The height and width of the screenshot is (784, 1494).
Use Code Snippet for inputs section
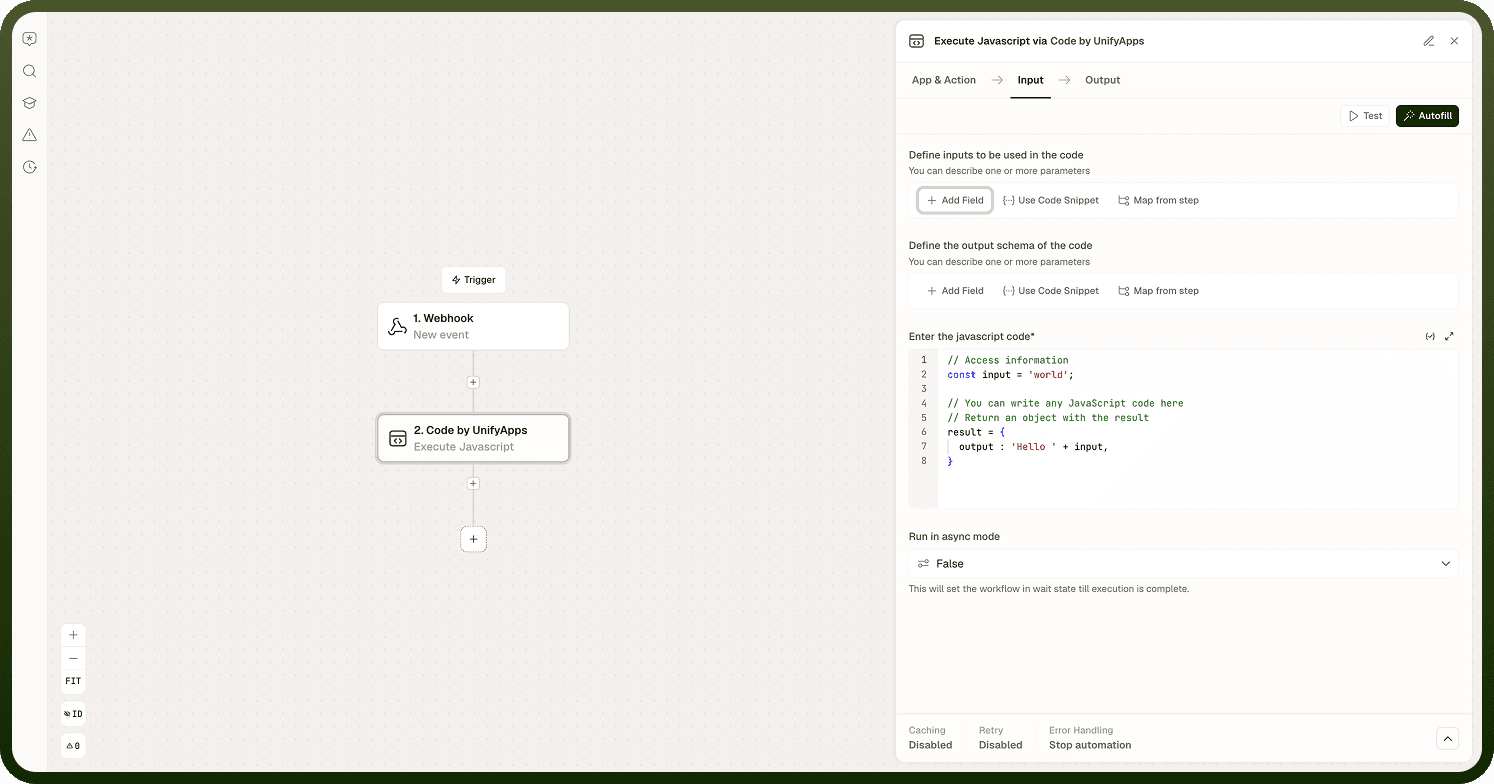[x=1051, y=200]
